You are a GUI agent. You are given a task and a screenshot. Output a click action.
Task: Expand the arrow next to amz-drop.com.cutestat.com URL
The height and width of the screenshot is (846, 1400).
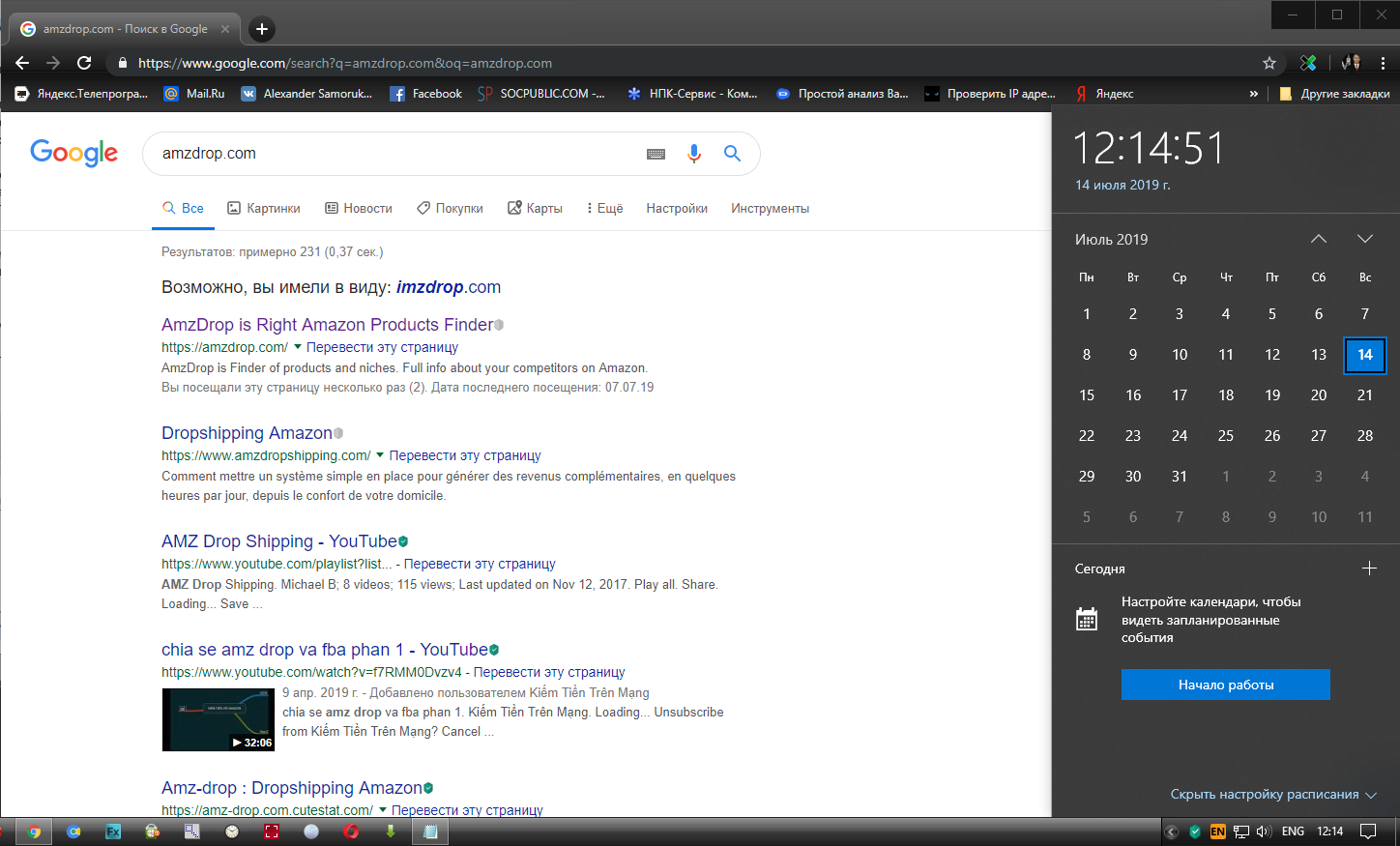(x=383, y=810)
